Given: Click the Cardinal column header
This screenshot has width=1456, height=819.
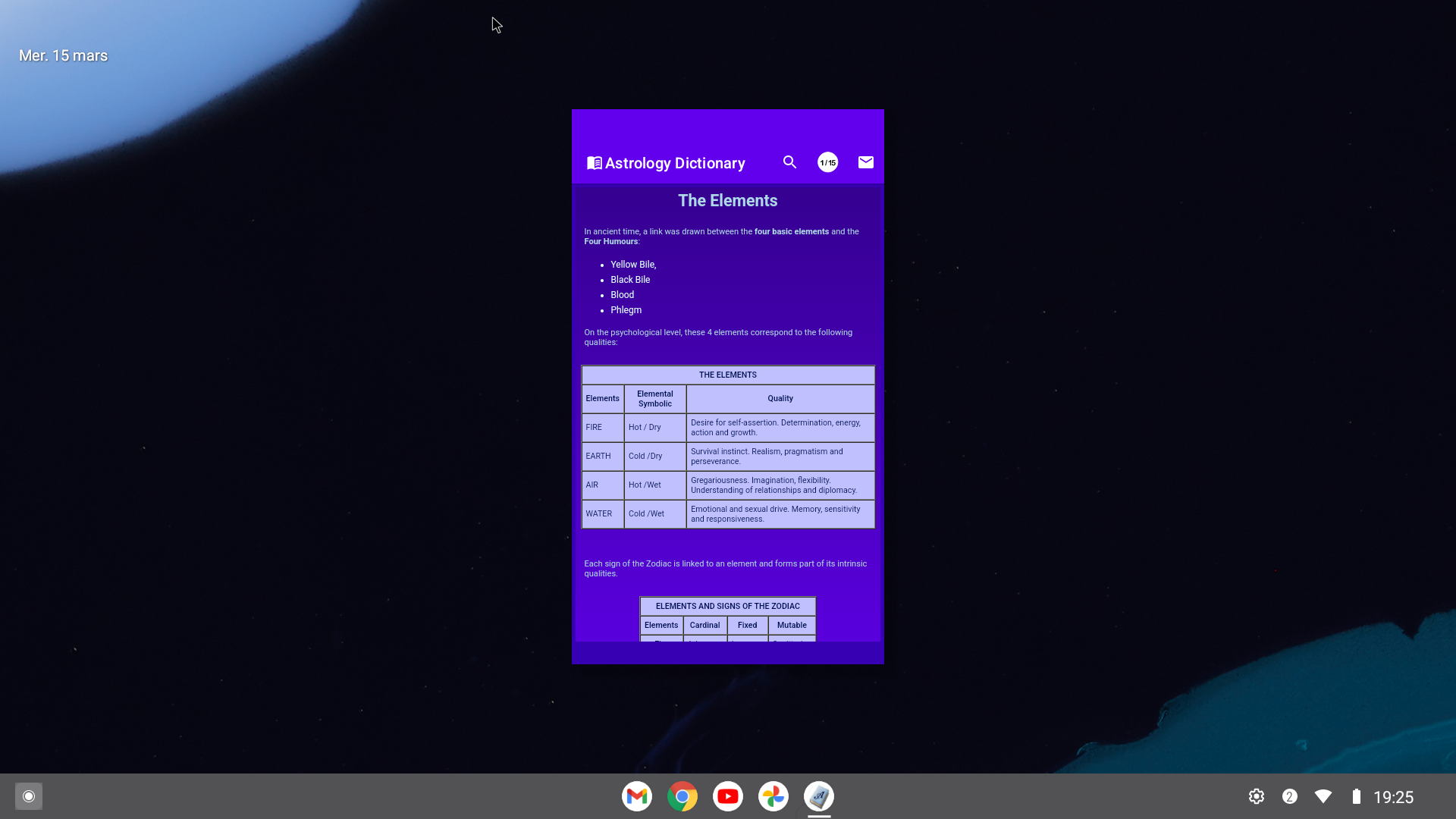Looking at the screenshot, I should [x=705, y=626].
